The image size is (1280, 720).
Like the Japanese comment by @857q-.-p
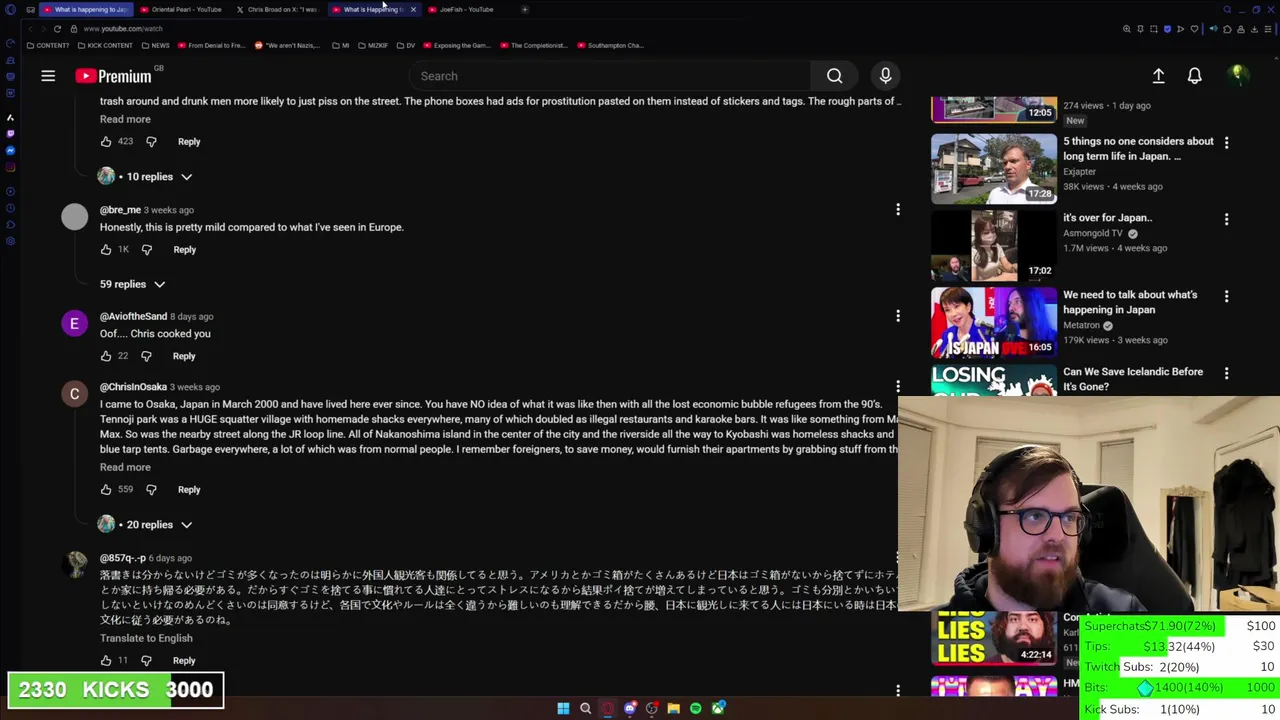click(106, 660)
